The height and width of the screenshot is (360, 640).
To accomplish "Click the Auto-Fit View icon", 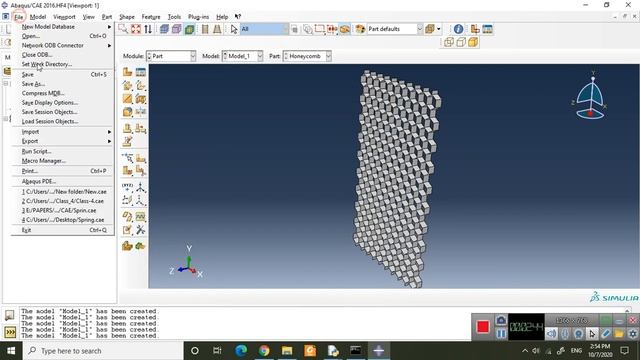I will click(136, 29).
